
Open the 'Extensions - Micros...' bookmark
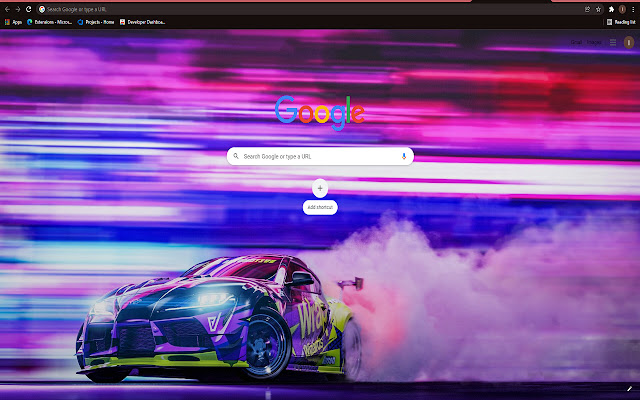click(x=49, y=22)
